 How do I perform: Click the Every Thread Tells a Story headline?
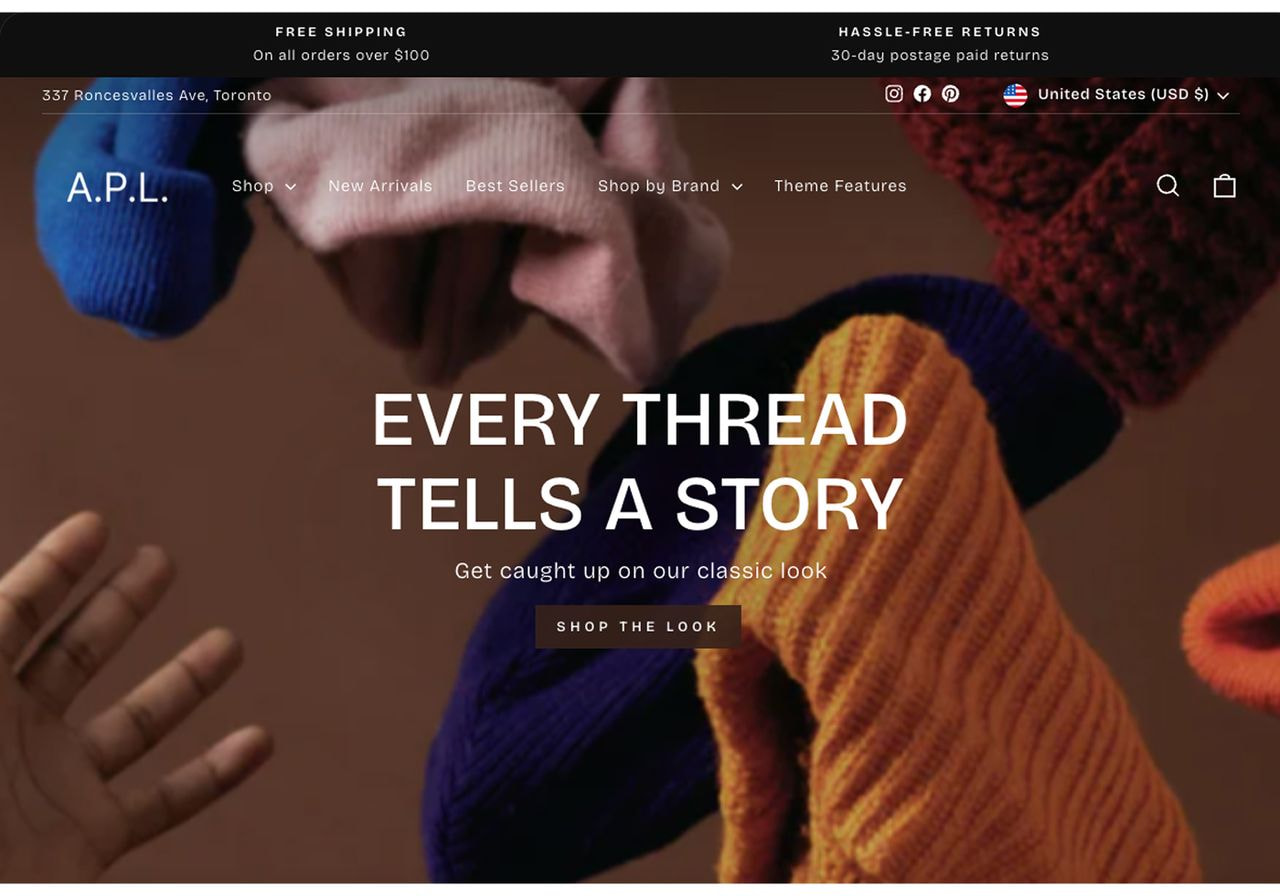(x=640, y=461)
